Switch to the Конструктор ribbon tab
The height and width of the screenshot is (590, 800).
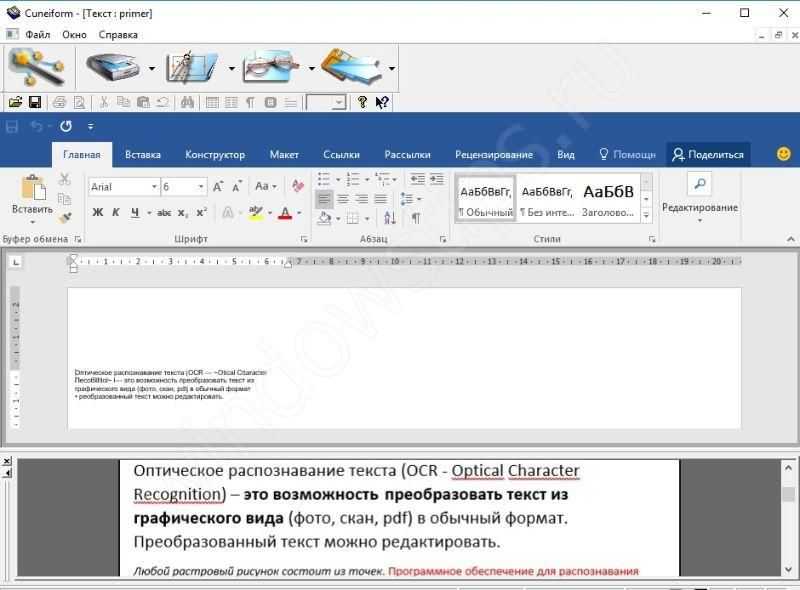pos(215,155)
